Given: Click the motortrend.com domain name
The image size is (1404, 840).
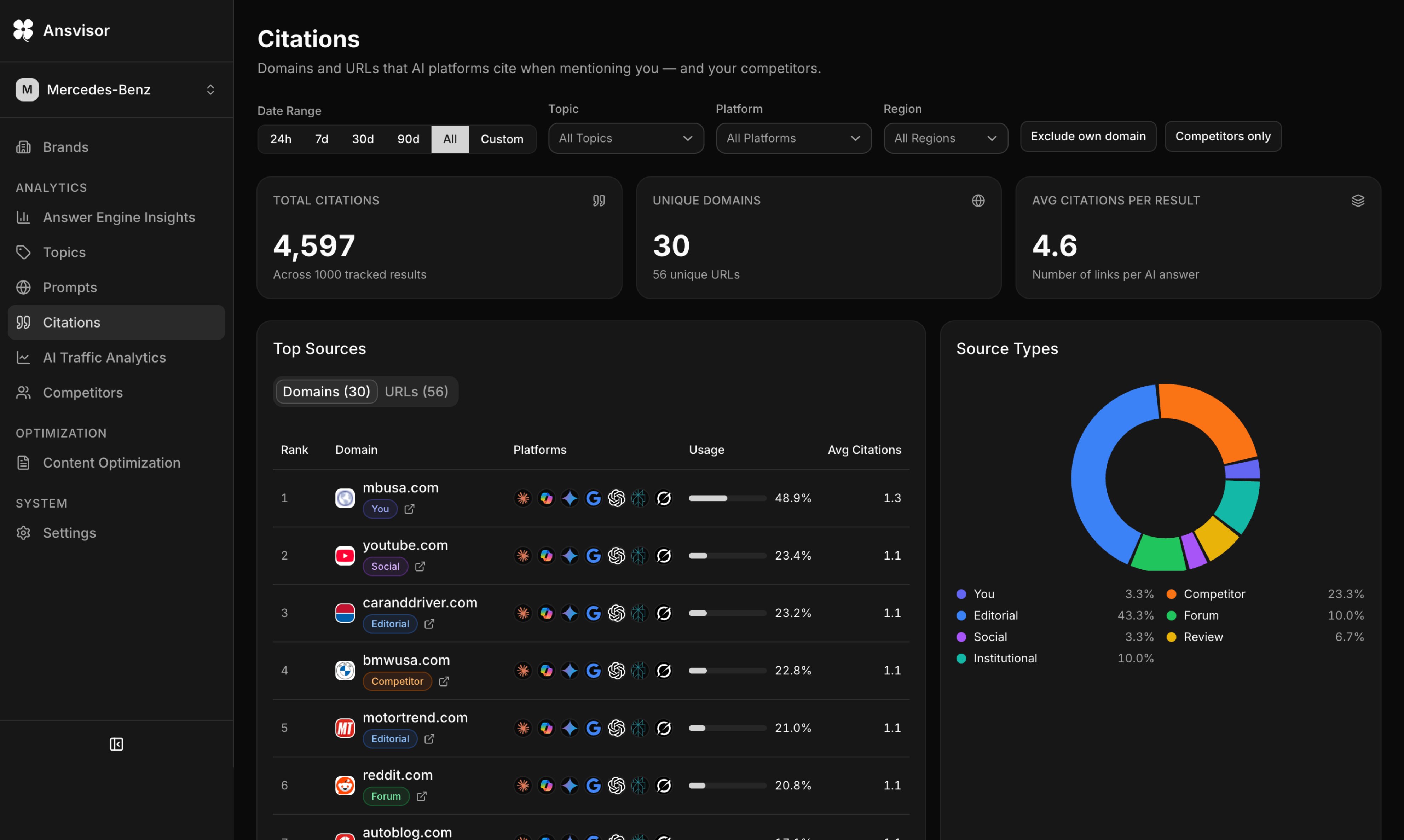Looking at the screenshot, I should coord(415,718).
